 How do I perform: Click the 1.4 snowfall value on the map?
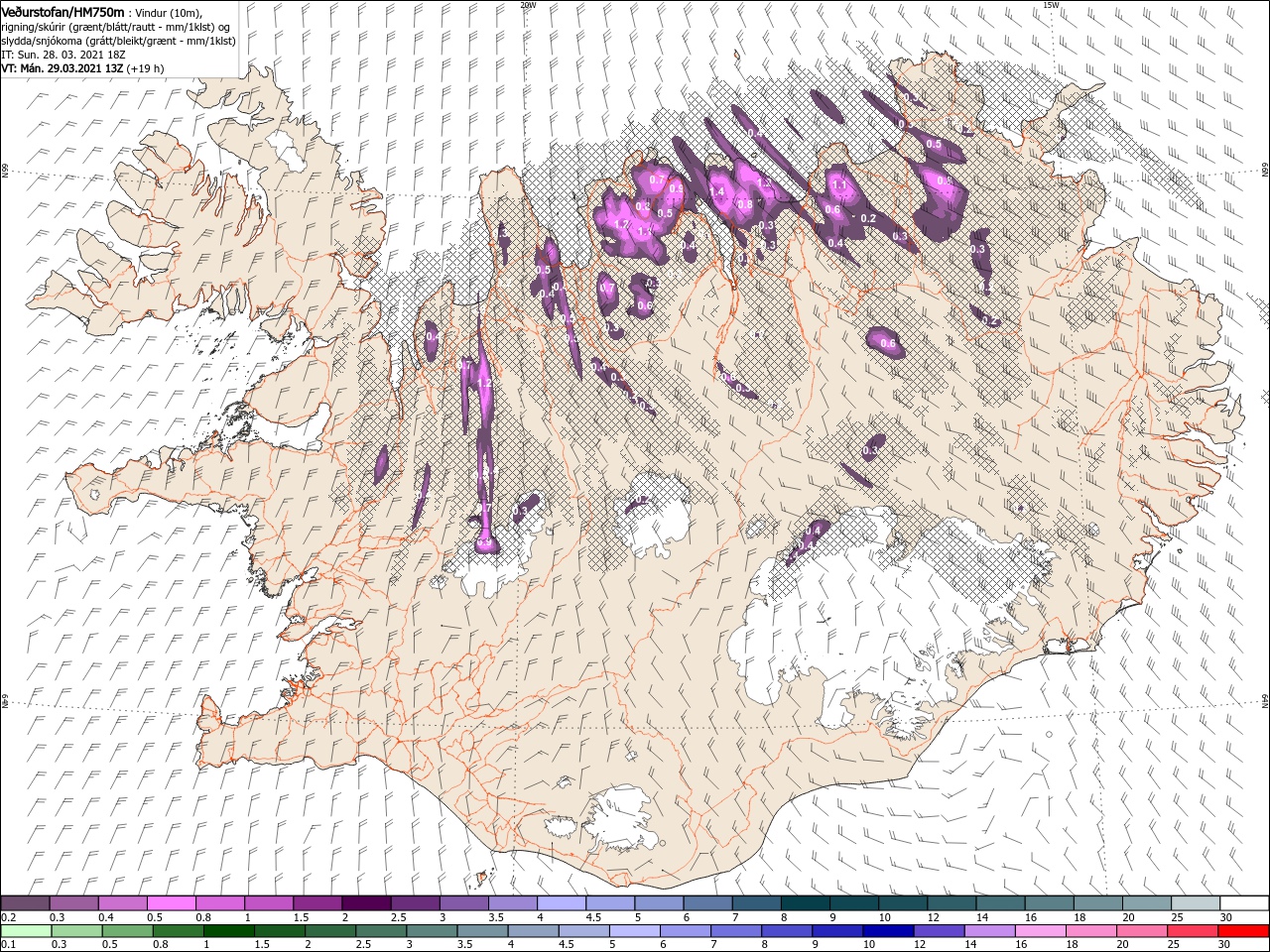click(716, 191)
